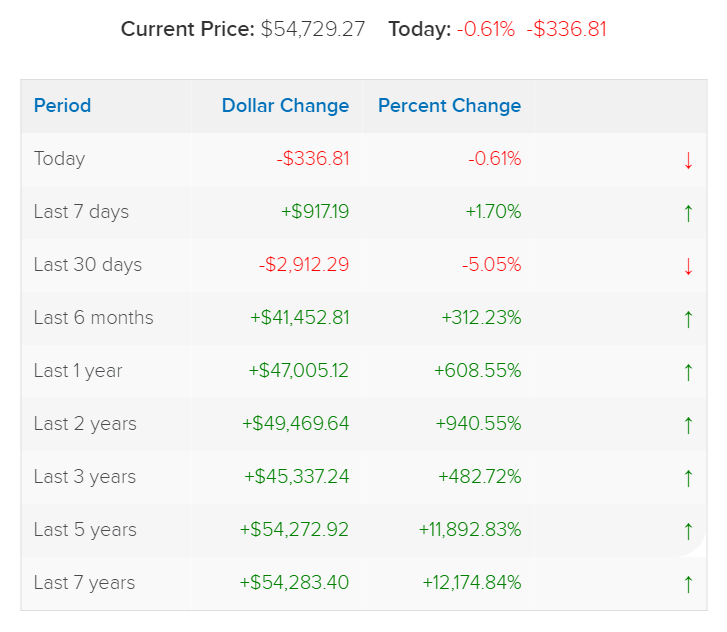Click the -$2,912.29 thirty-day dollar change

point(304,265)
